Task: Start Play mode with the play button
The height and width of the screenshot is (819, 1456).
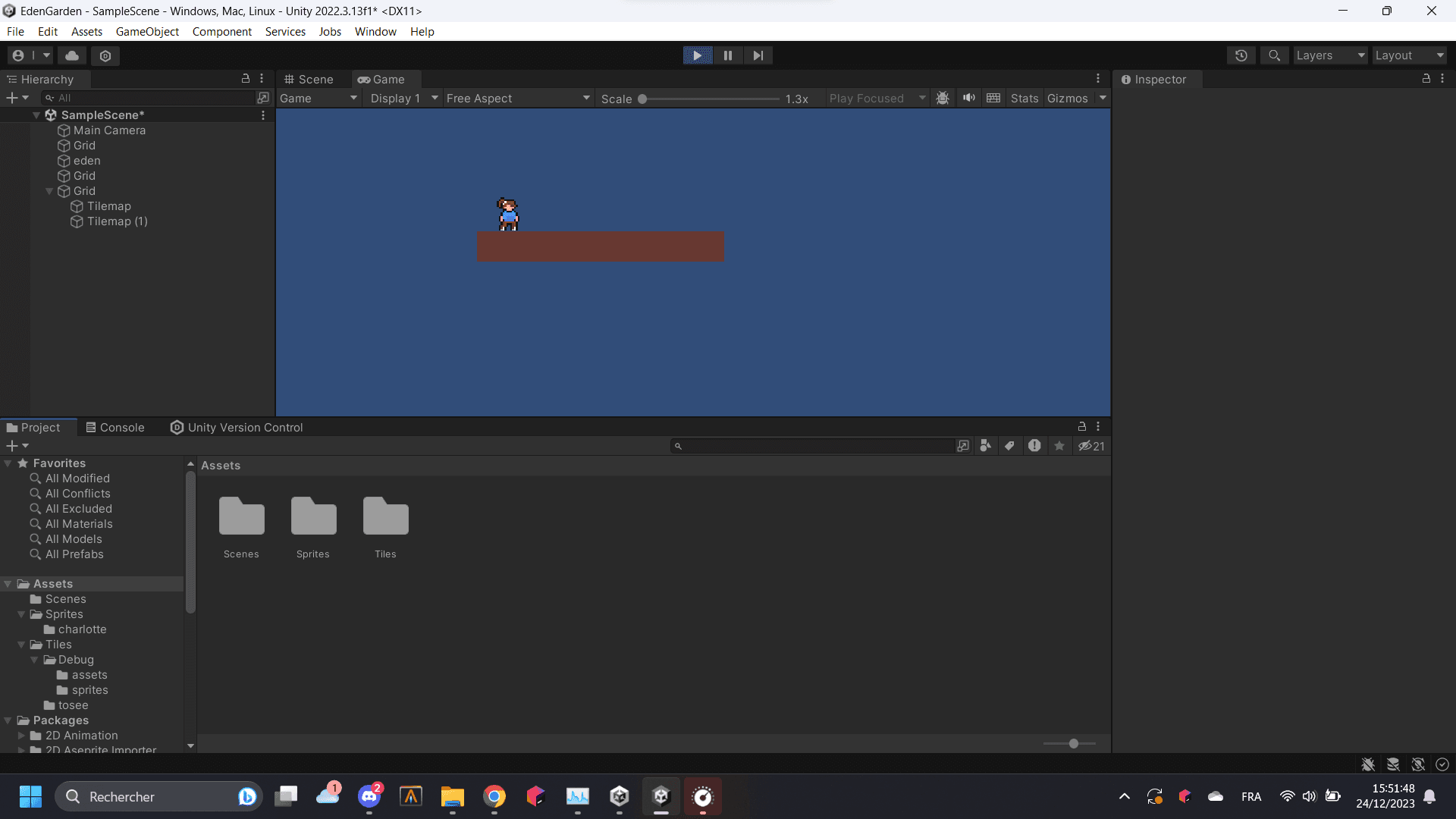Action: 698,55
